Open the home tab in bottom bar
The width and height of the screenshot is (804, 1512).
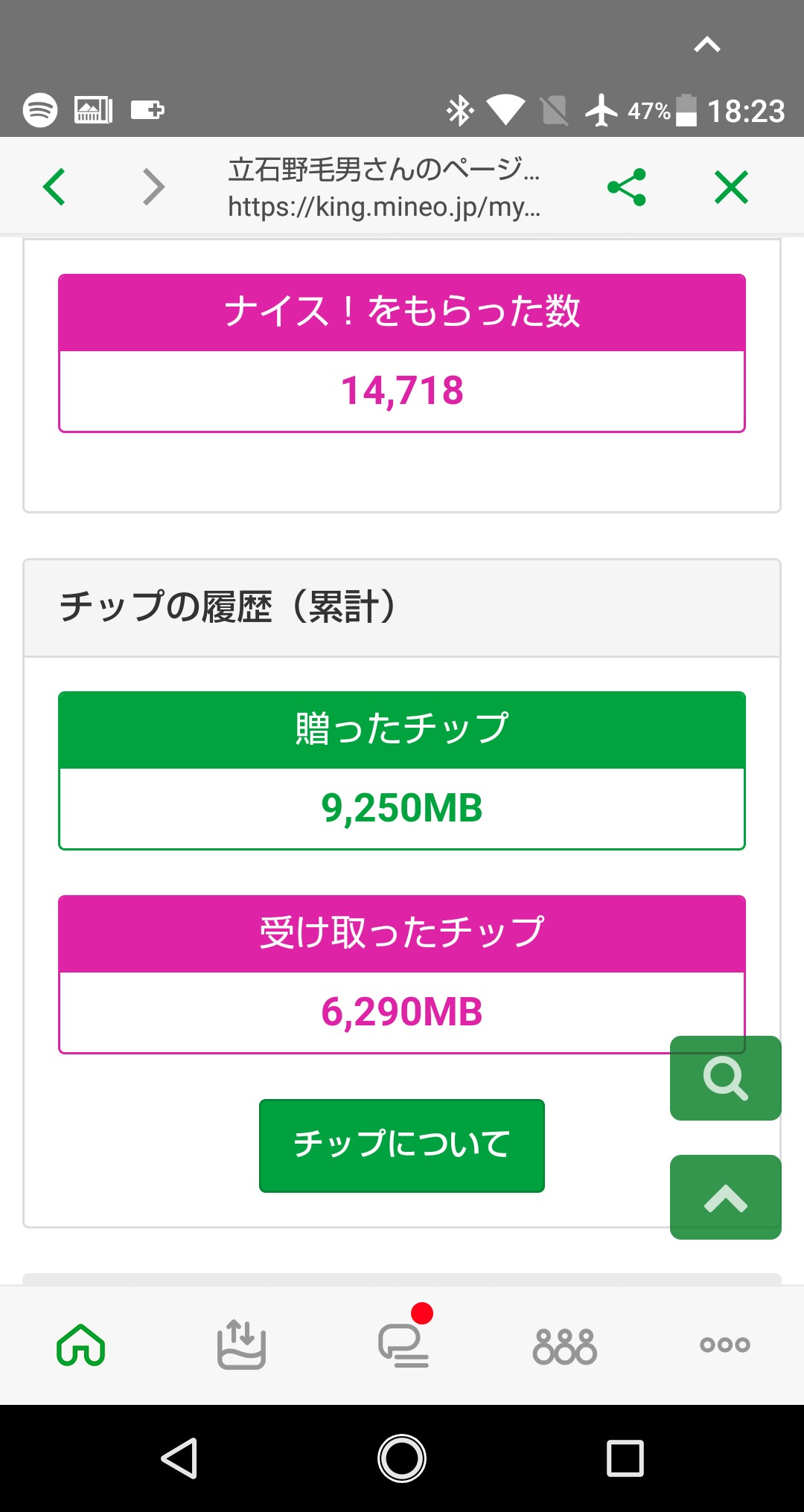(x=80, y=1345)
